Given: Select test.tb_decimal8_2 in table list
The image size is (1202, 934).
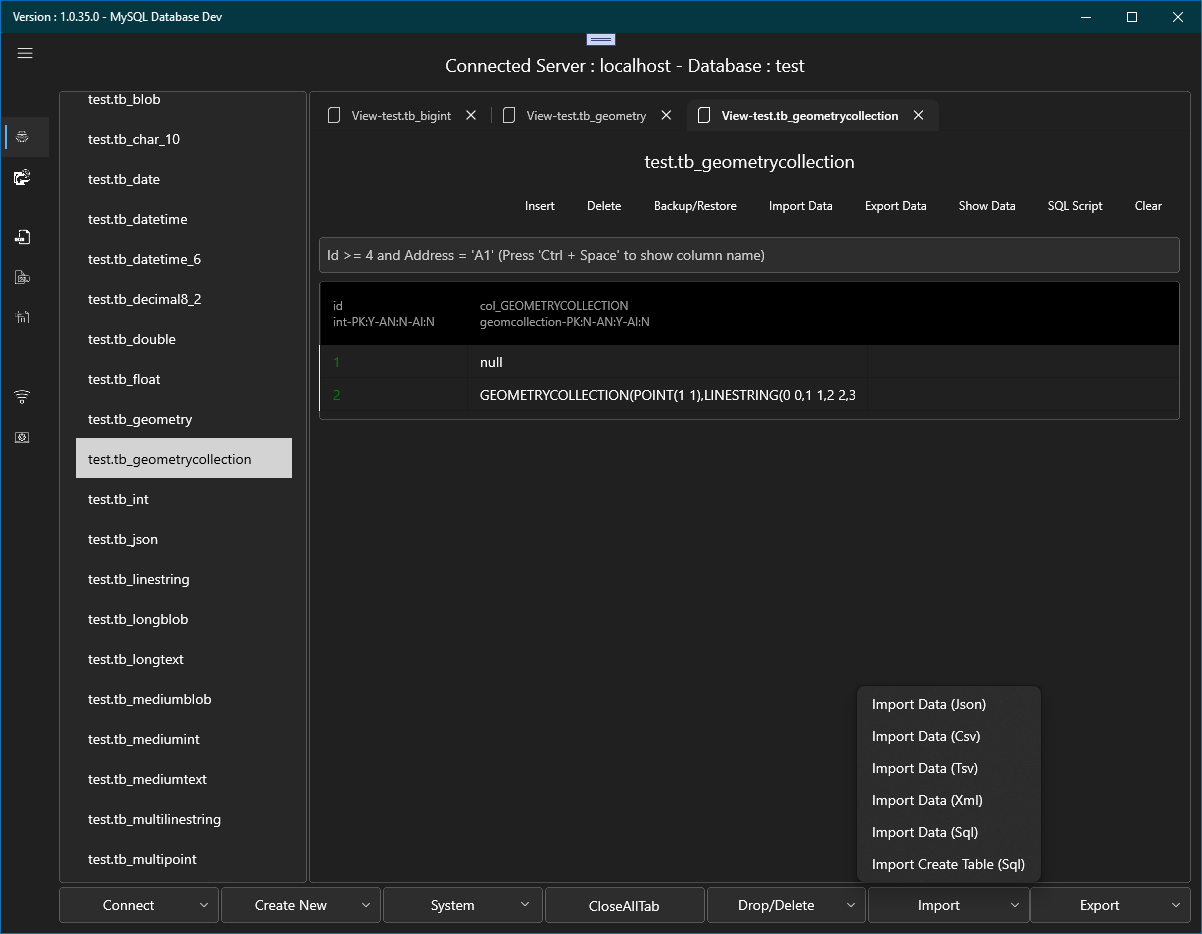Looking at the screenshot, I should (184, 299).
